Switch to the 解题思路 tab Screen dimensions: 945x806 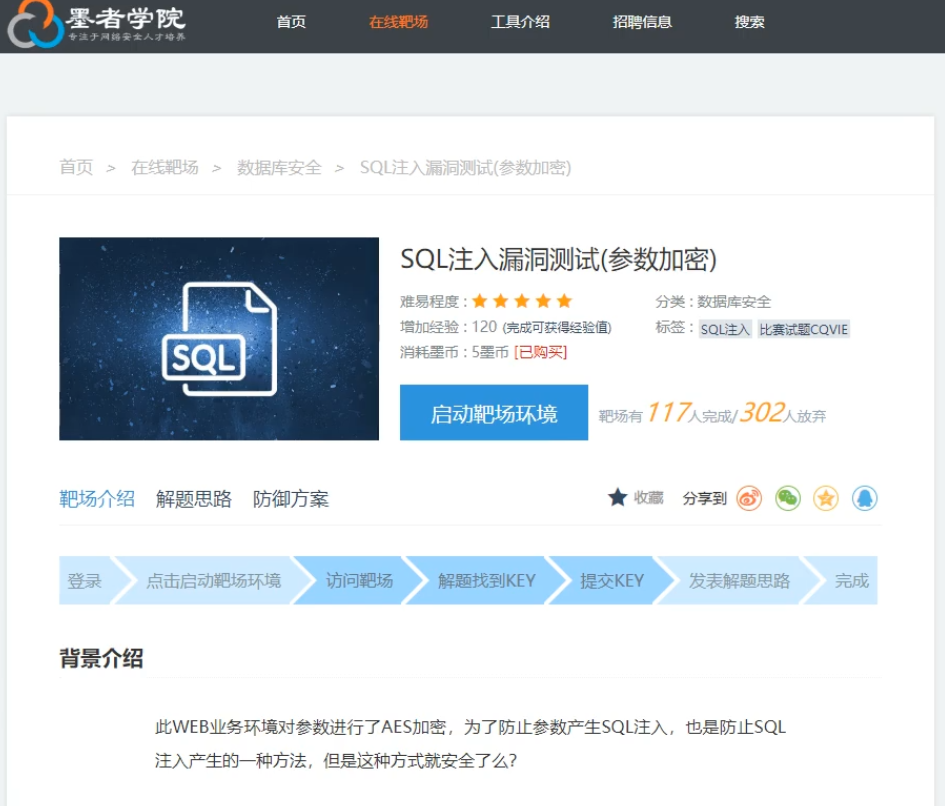pyautogui.click(x=193, y=499)
